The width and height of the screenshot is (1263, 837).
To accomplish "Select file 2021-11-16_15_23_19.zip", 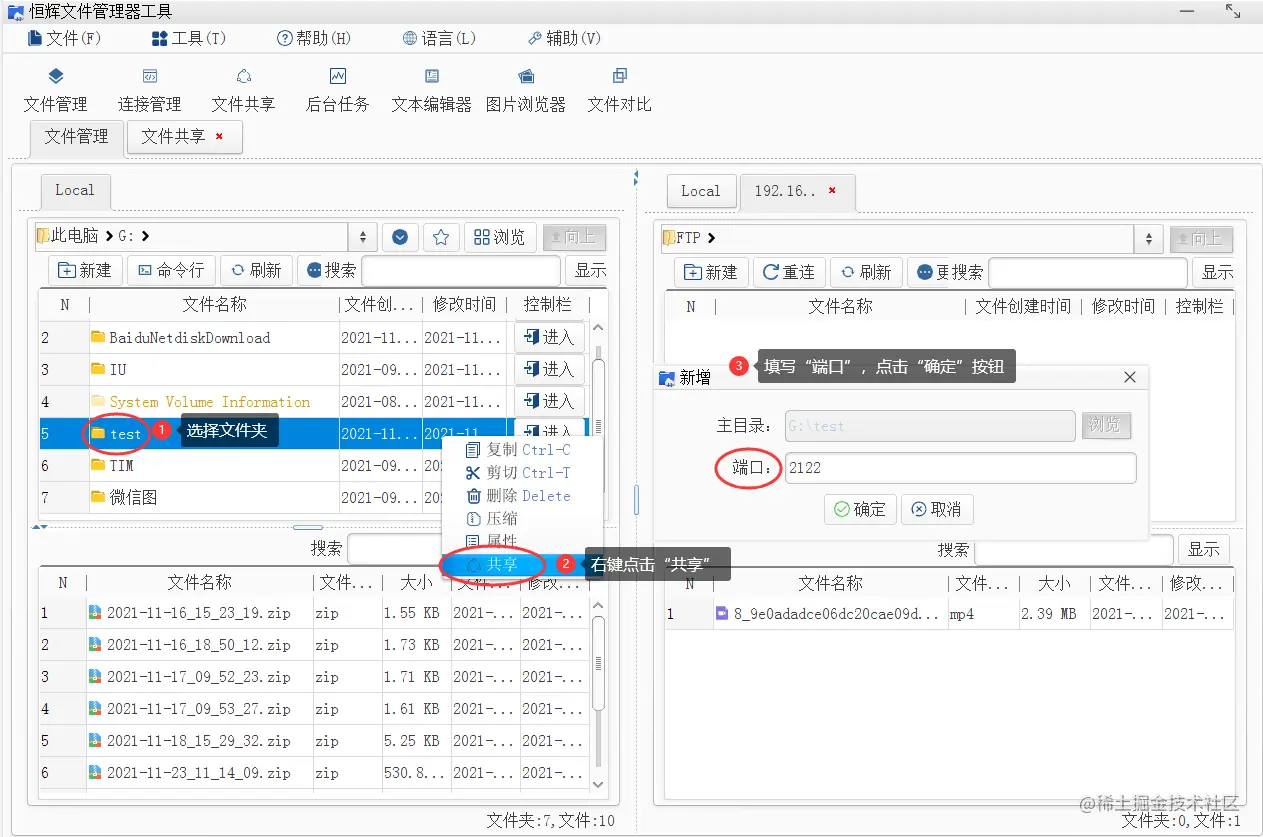I will [312, 613].
